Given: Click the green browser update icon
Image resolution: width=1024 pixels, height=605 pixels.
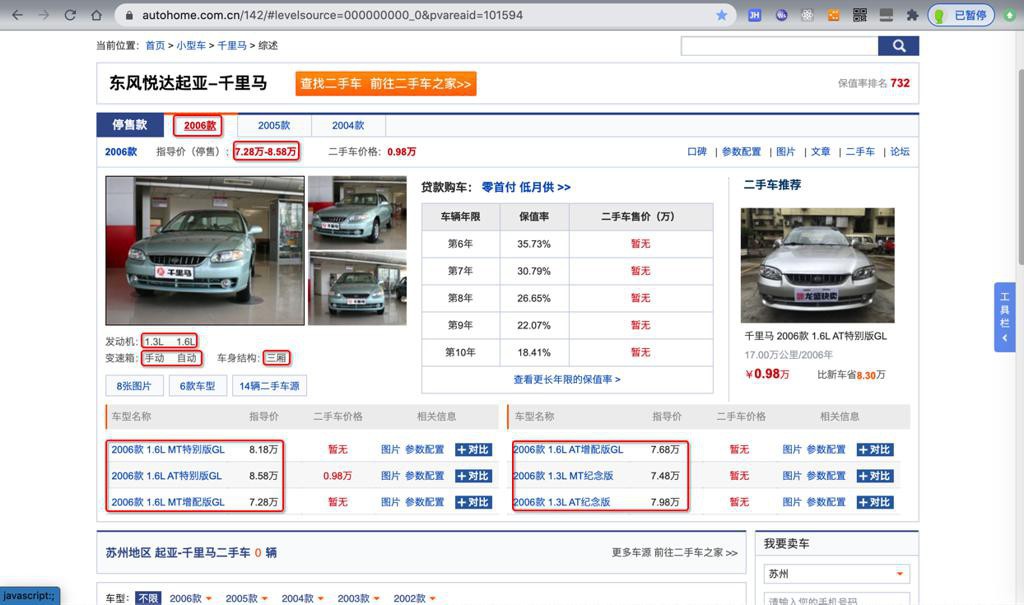Looking at the screenshot, I should 1010,15.
